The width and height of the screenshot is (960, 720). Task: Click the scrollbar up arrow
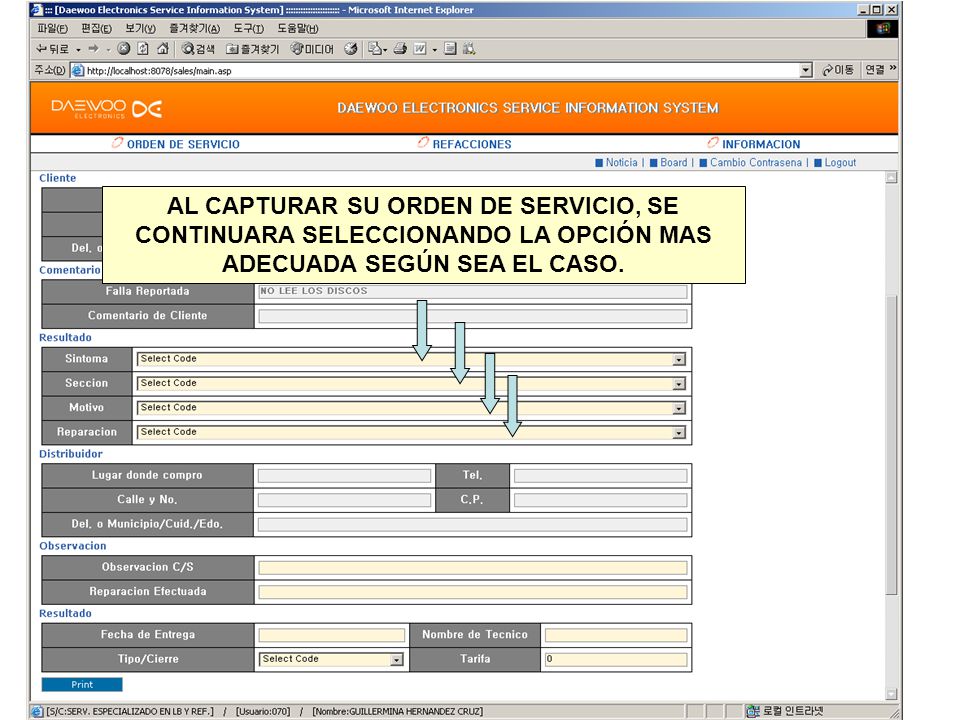tap(891, 178)
